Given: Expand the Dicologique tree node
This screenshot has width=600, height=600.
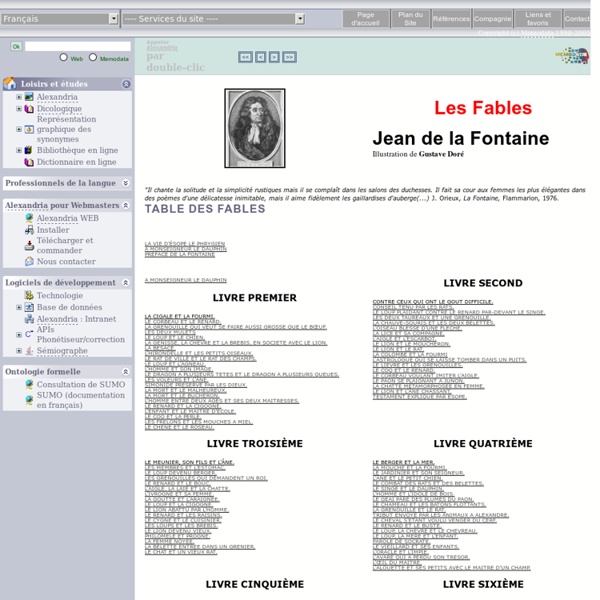Looking at the screenshot, I should (x=19, y=109).
